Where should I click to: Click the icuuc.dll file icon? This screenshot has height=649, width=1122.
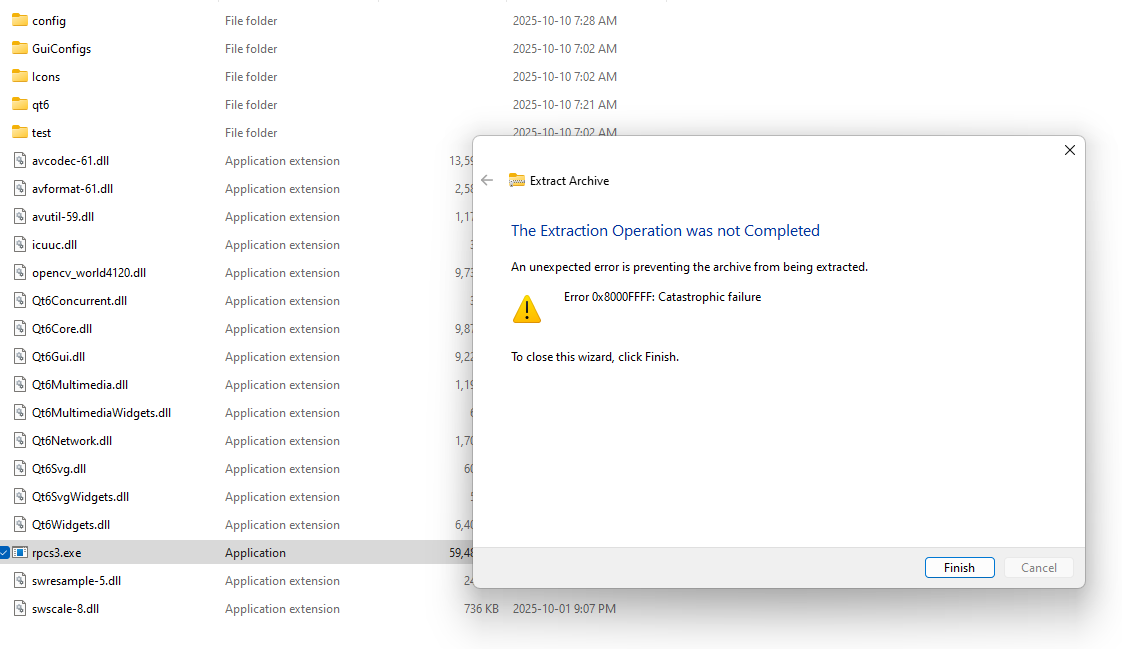(20, 244)
